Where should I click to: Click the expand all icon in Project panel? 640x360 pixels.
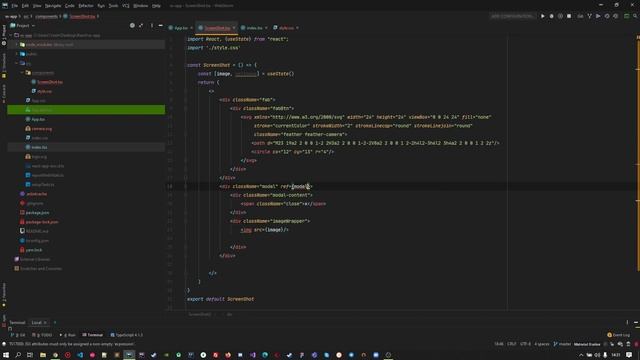[141, 25]
